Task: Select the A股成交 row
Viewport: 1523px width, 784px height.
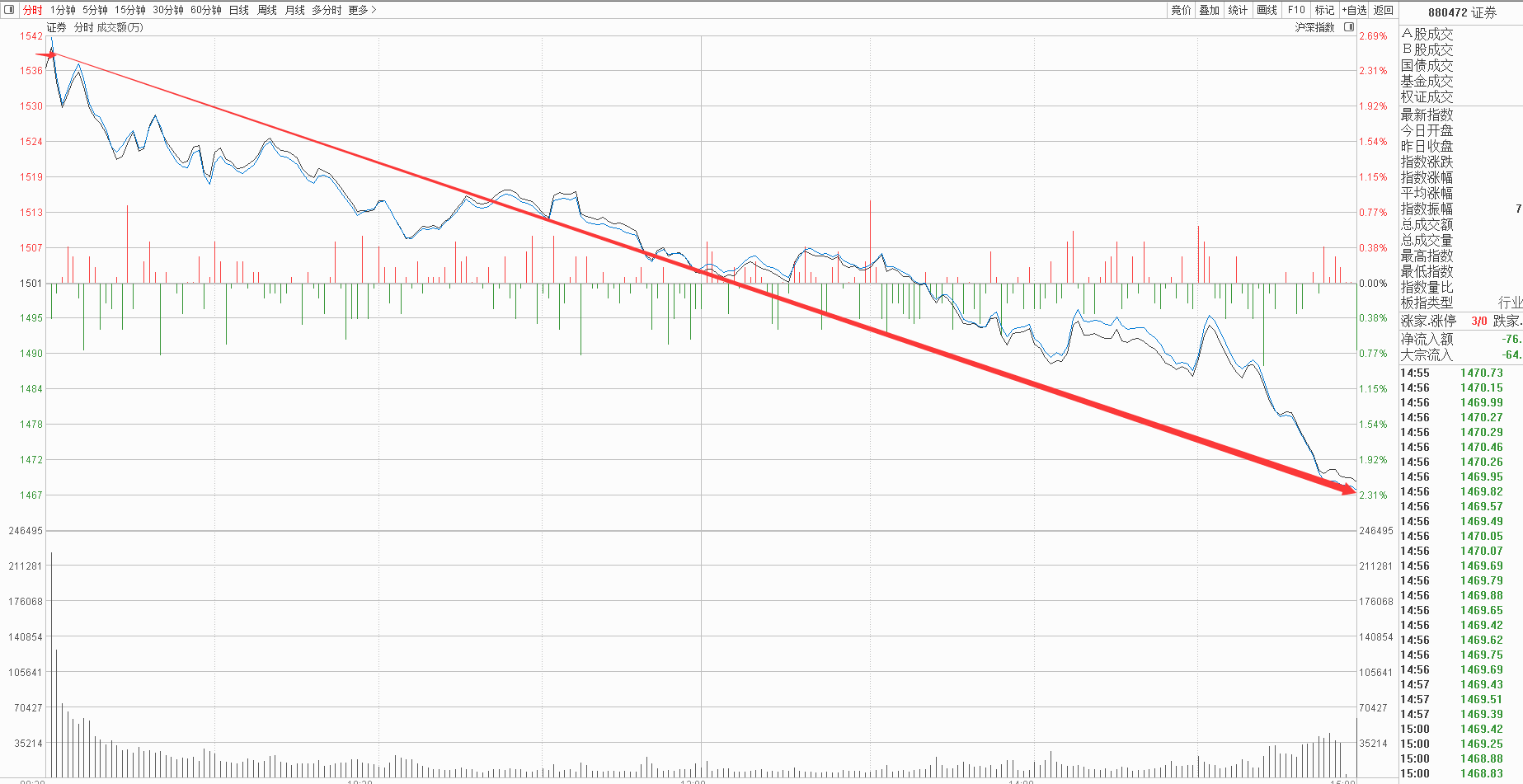Action: [1427, 34]
